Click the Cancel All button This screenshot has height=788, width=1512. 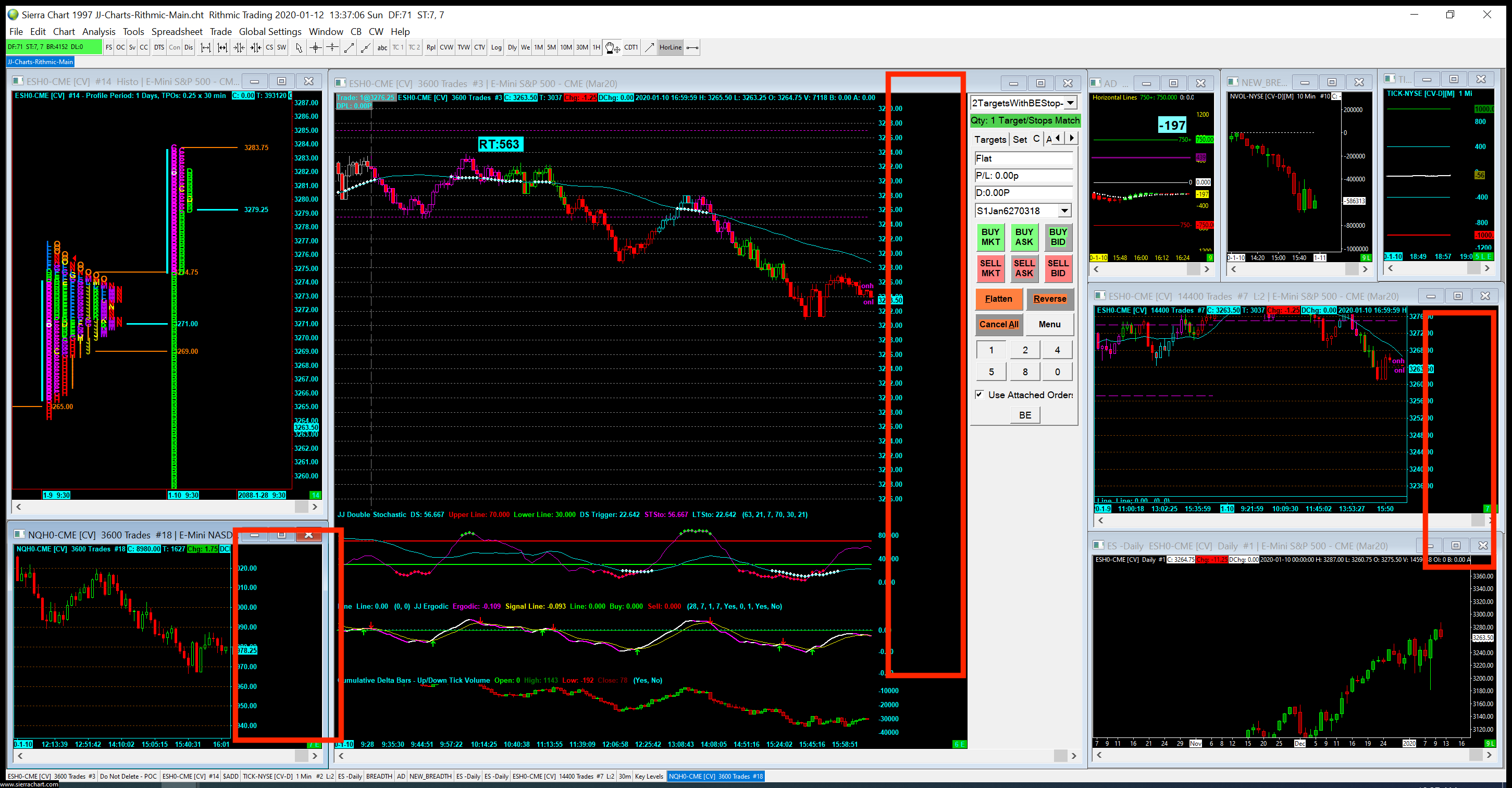[x=998, y=324]
